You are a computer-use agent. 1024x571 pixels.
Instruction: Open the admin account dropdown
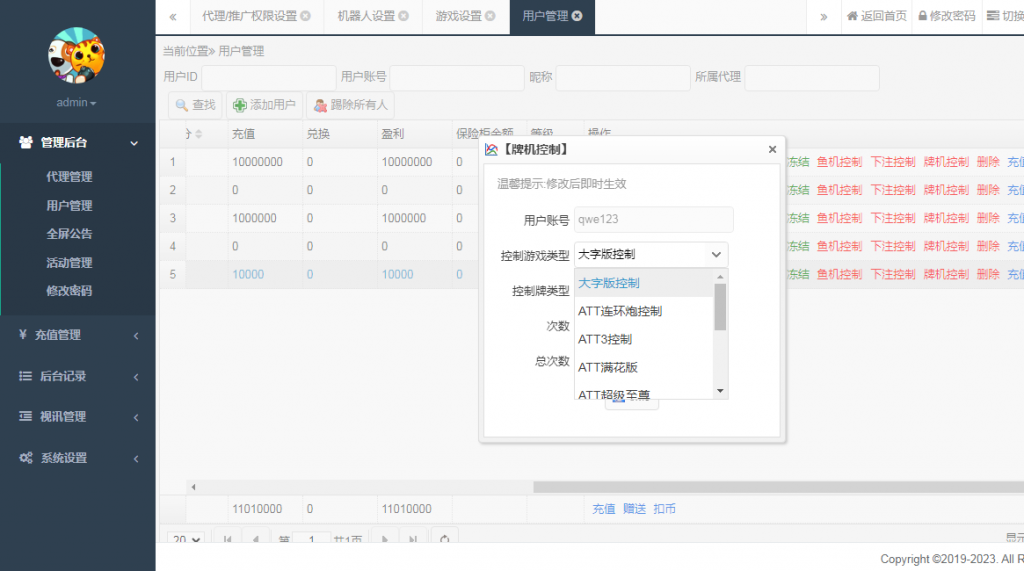[77, 103]
